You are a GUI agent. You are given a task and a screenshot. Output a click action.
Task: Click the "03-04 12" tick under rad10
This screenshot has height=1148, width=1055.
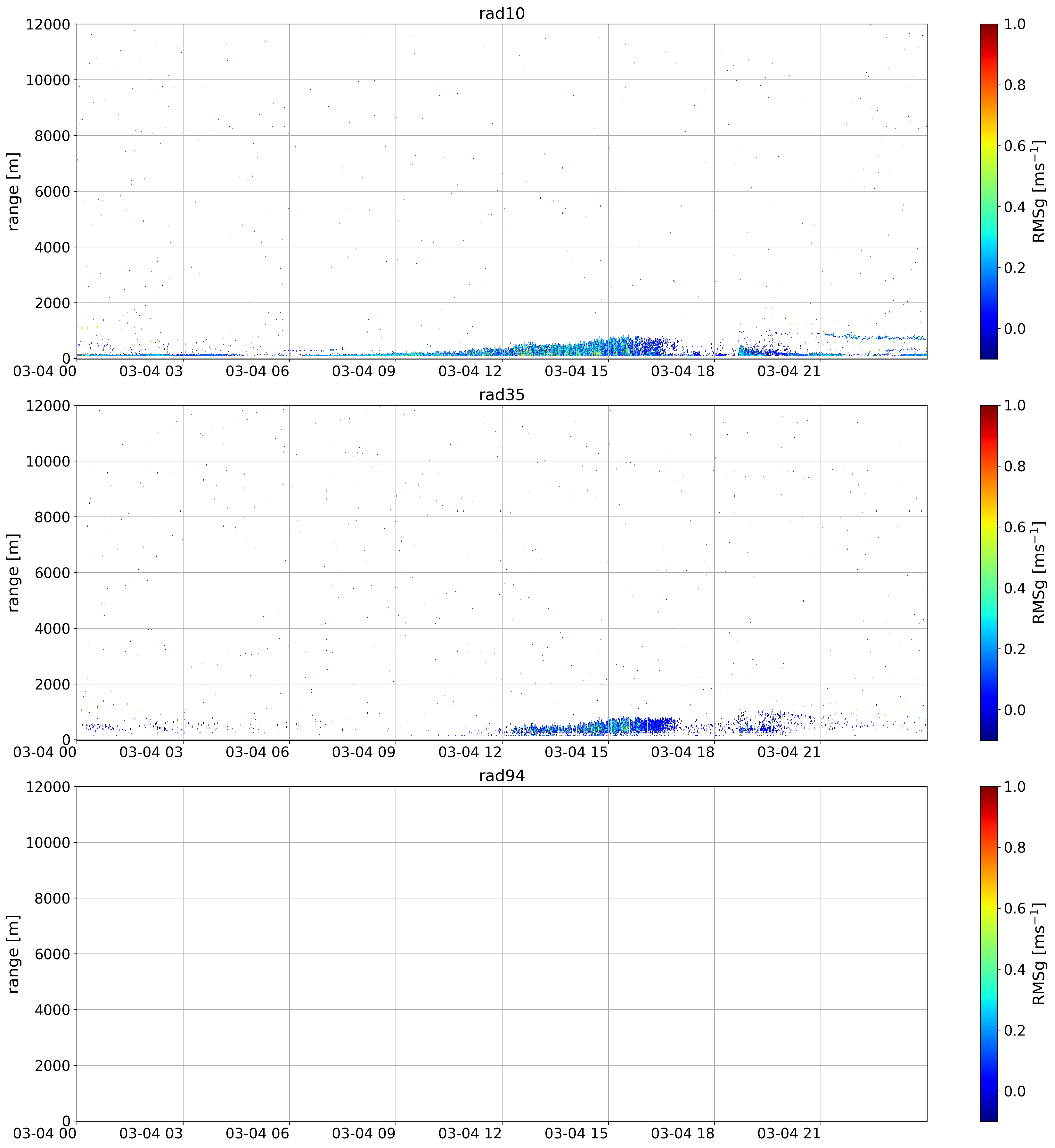[470, 371]
